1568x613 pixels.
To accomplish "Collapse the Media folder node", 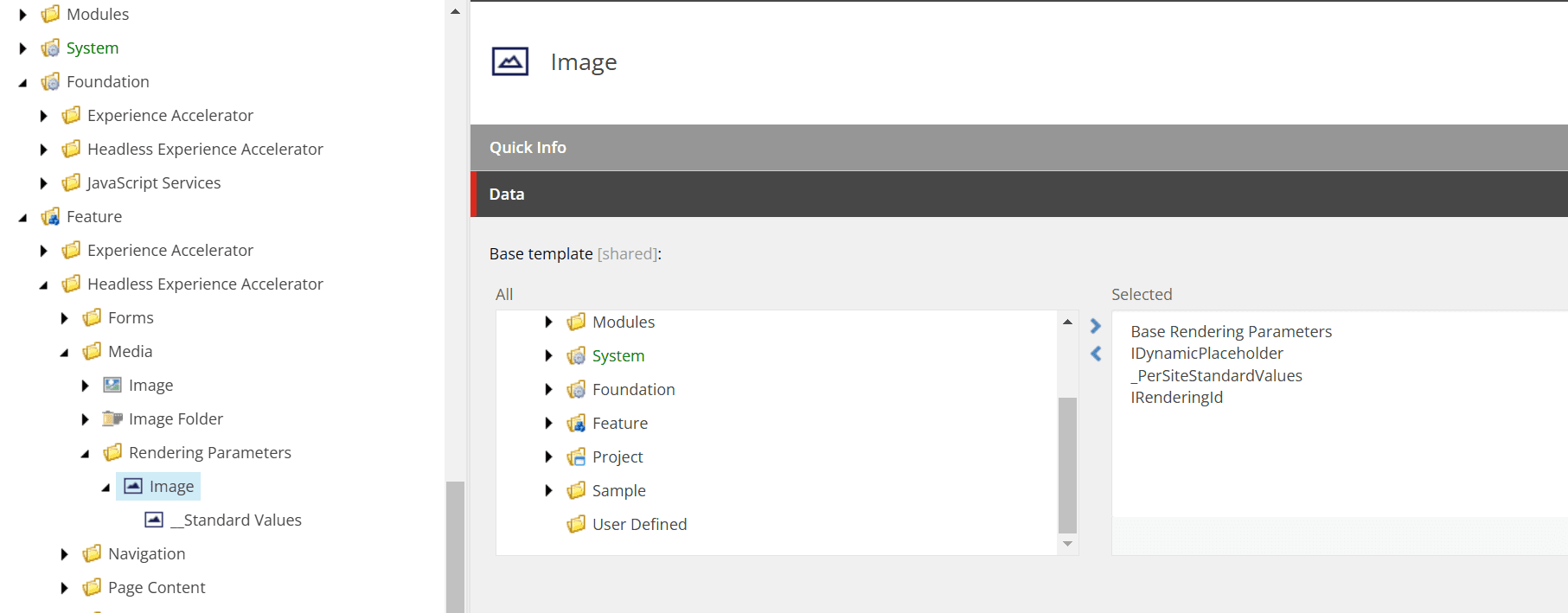I will pos(64,352).
